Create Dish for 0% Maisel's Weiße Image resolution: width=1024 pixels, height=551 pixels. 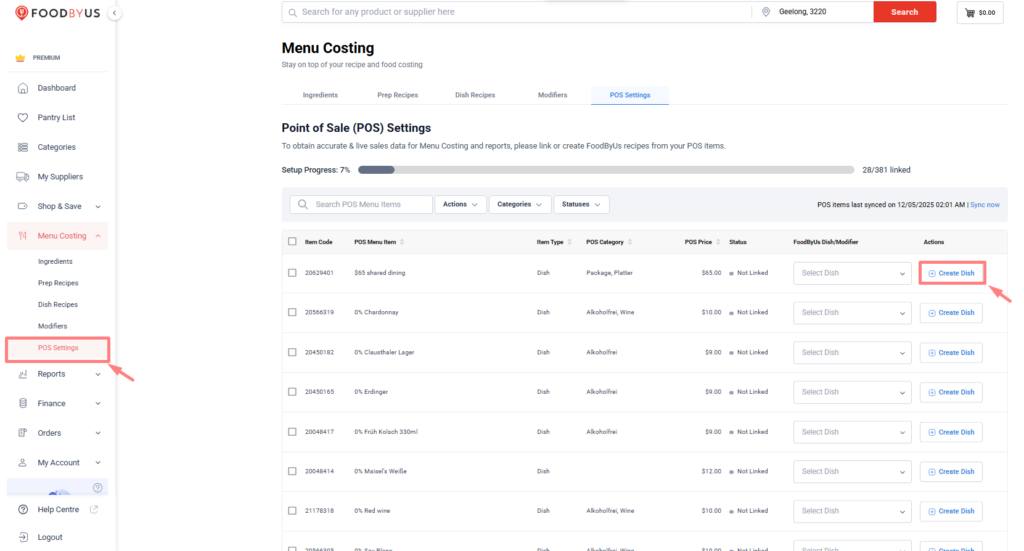click(952, 471)
